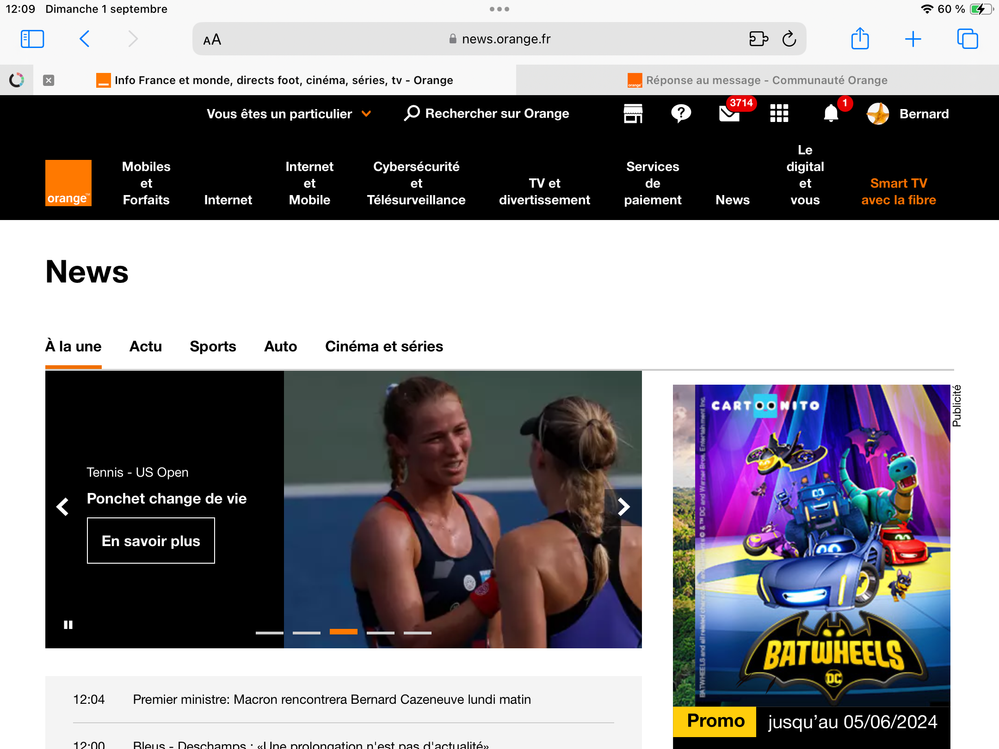Switch to the Actu tab

(145, 346)
